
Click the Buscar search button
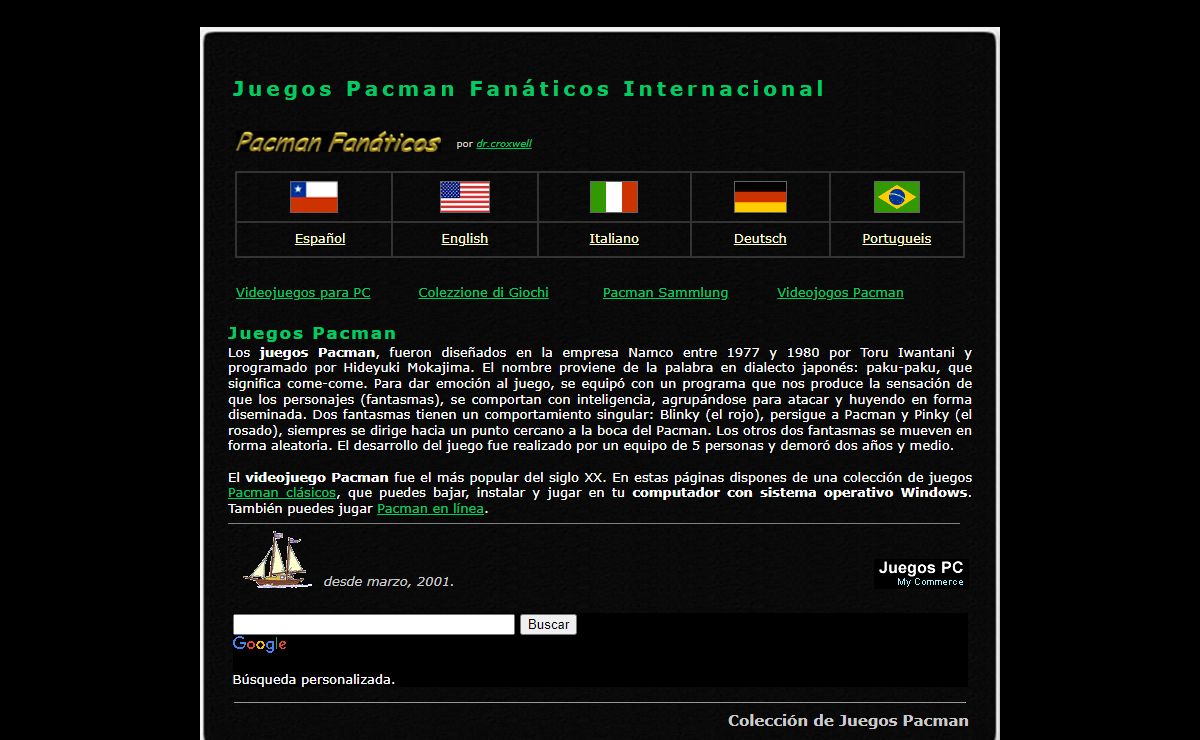click(548, 624)
